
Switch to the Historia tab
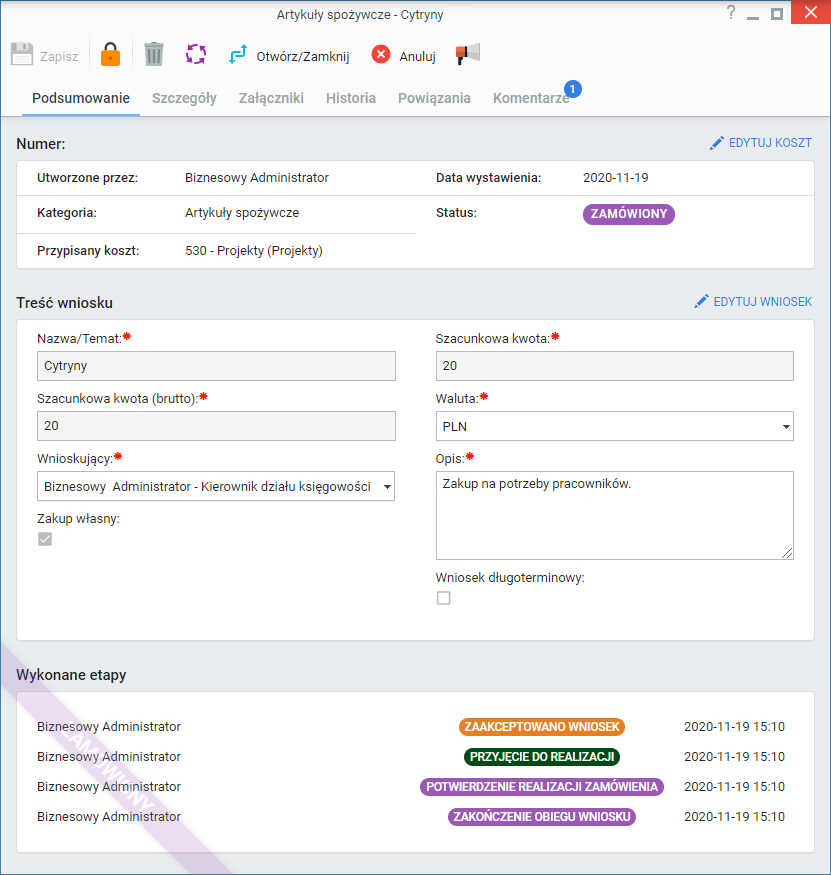tap(351, 98)
